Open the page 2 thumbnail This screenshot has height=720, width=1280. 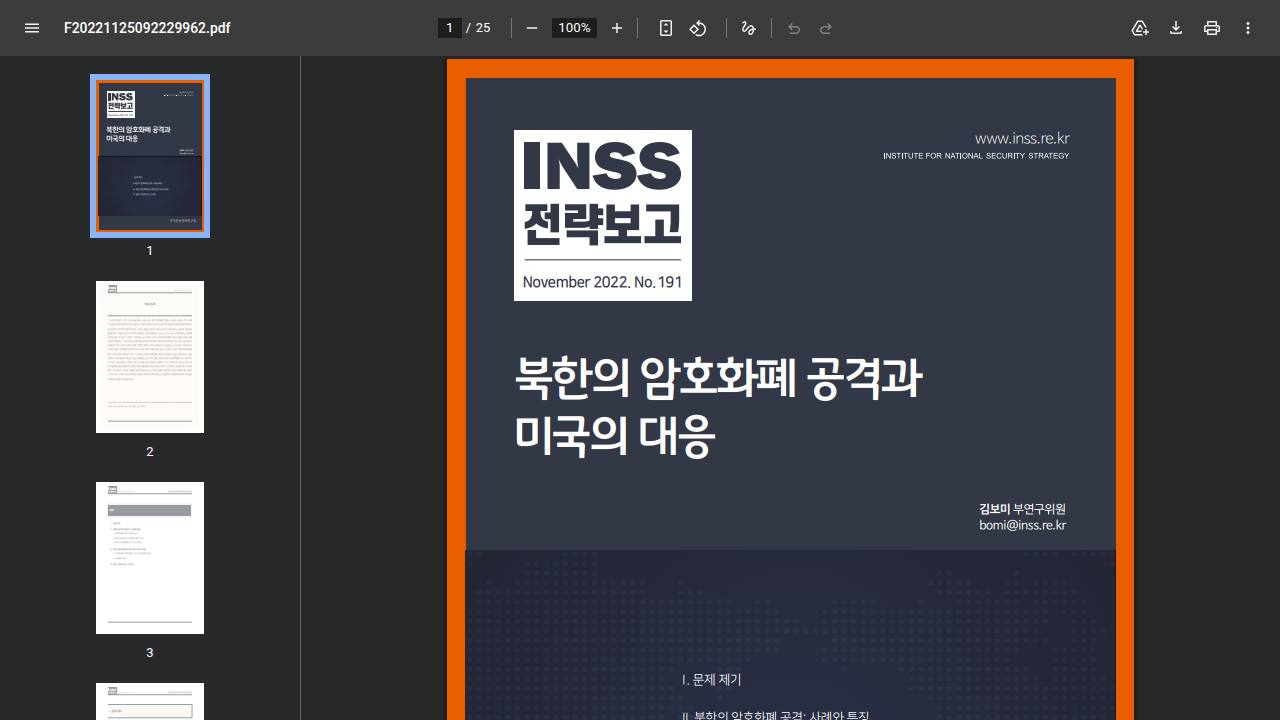[x=150, y=357]
